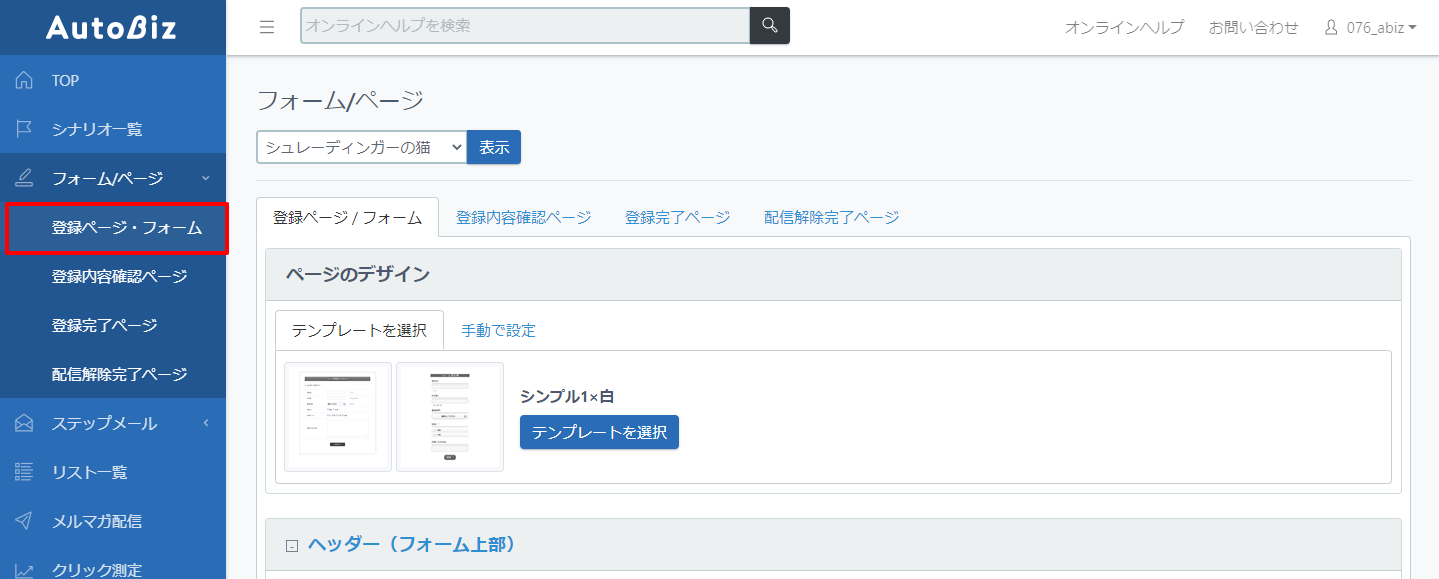Click the オンラインヘルプを検索 search field
Viewport: 1439px width, 579px height.
coord(525,26)
